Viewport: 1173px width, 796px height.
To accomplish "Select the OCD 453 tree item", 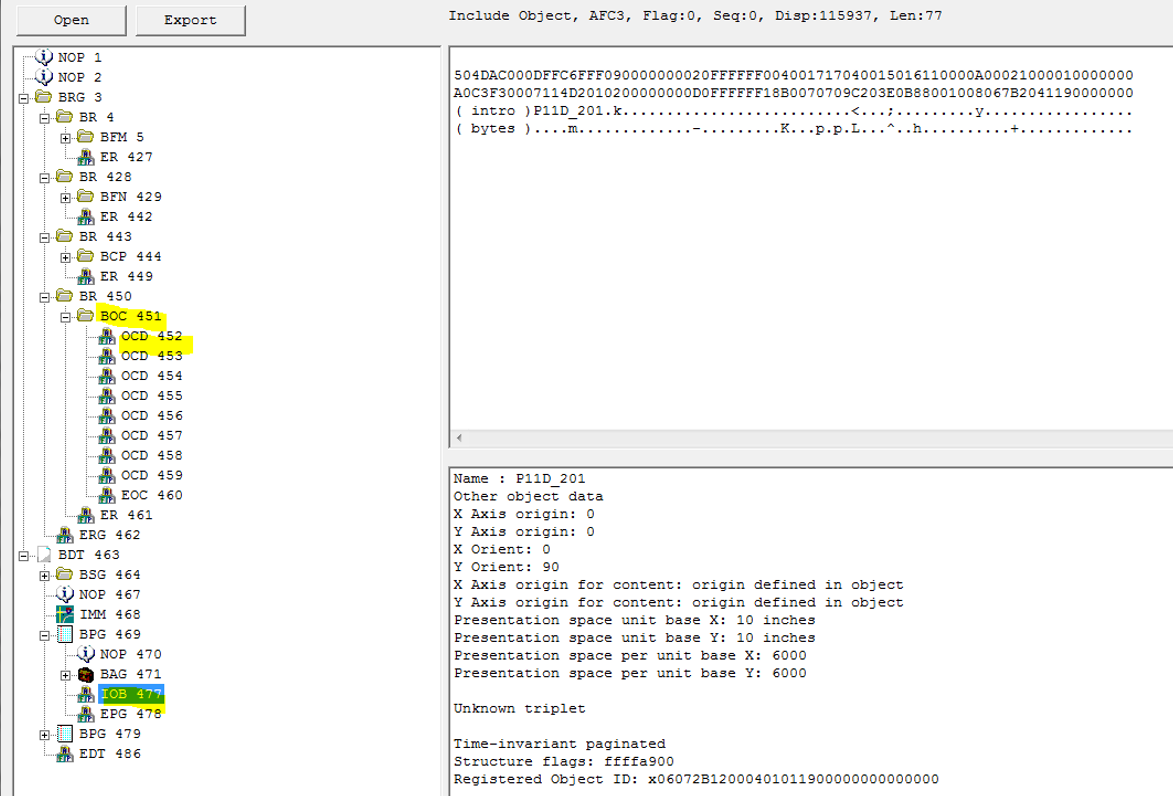I will point(152,355).
